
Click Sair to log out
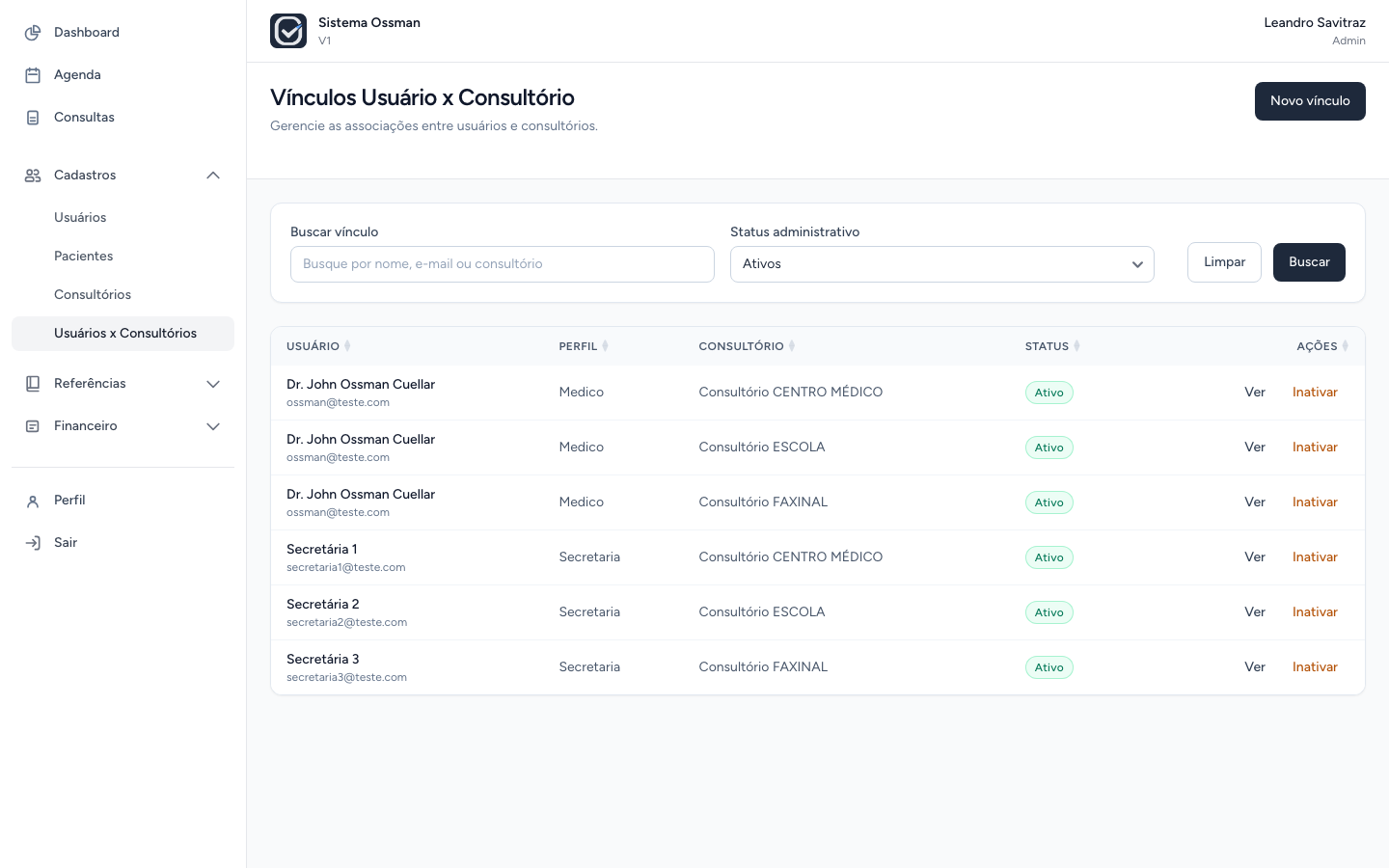coord(123,543)
